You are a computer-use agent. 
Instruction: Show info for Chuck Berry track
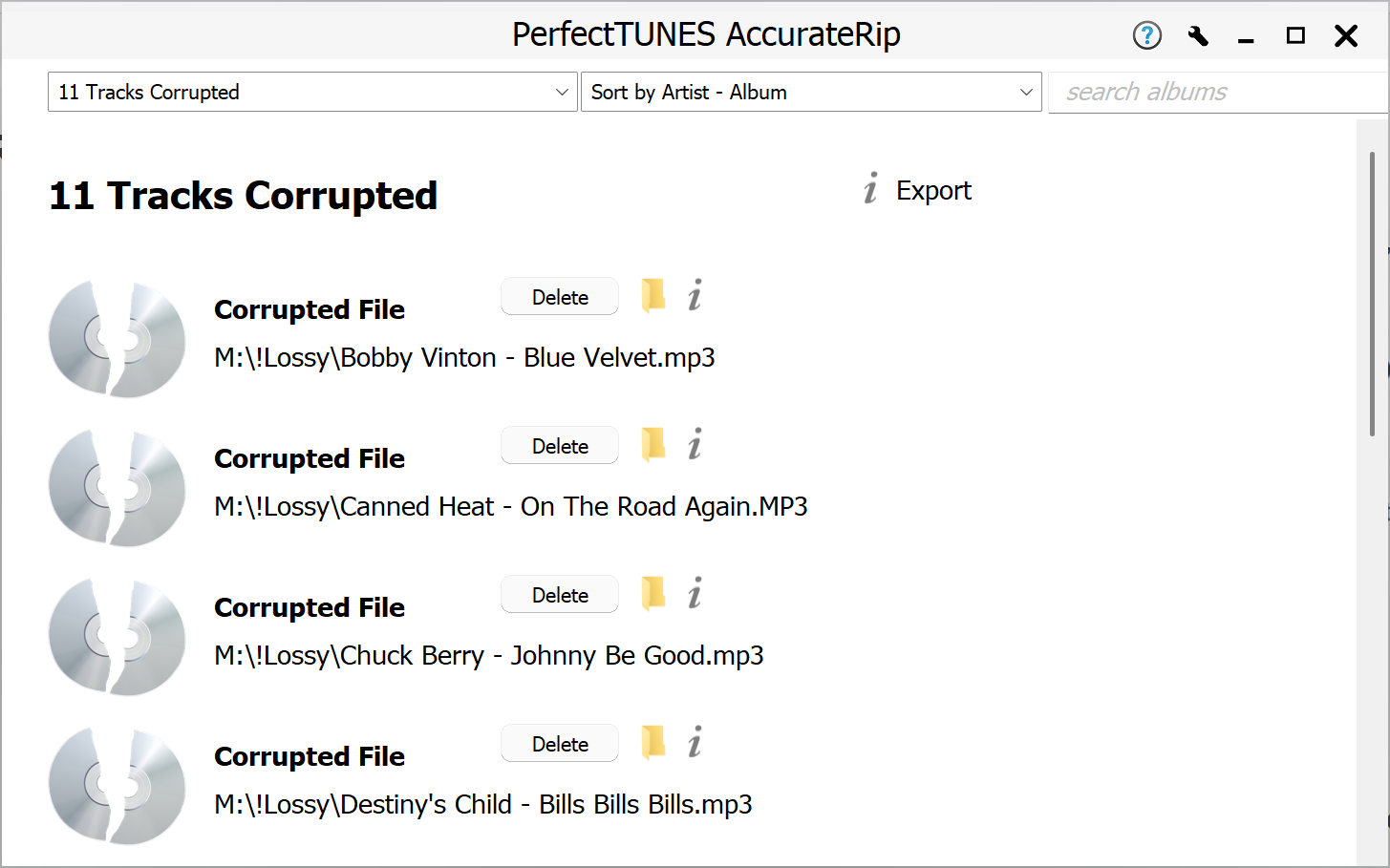point(695,594)
